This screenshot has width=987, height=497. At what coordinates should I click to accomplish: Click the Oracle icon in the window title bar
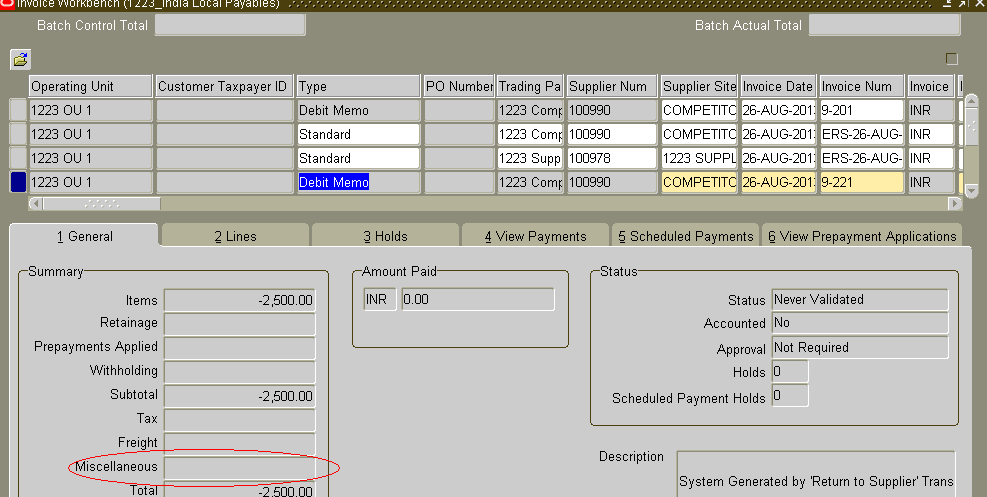coord(7,4)
